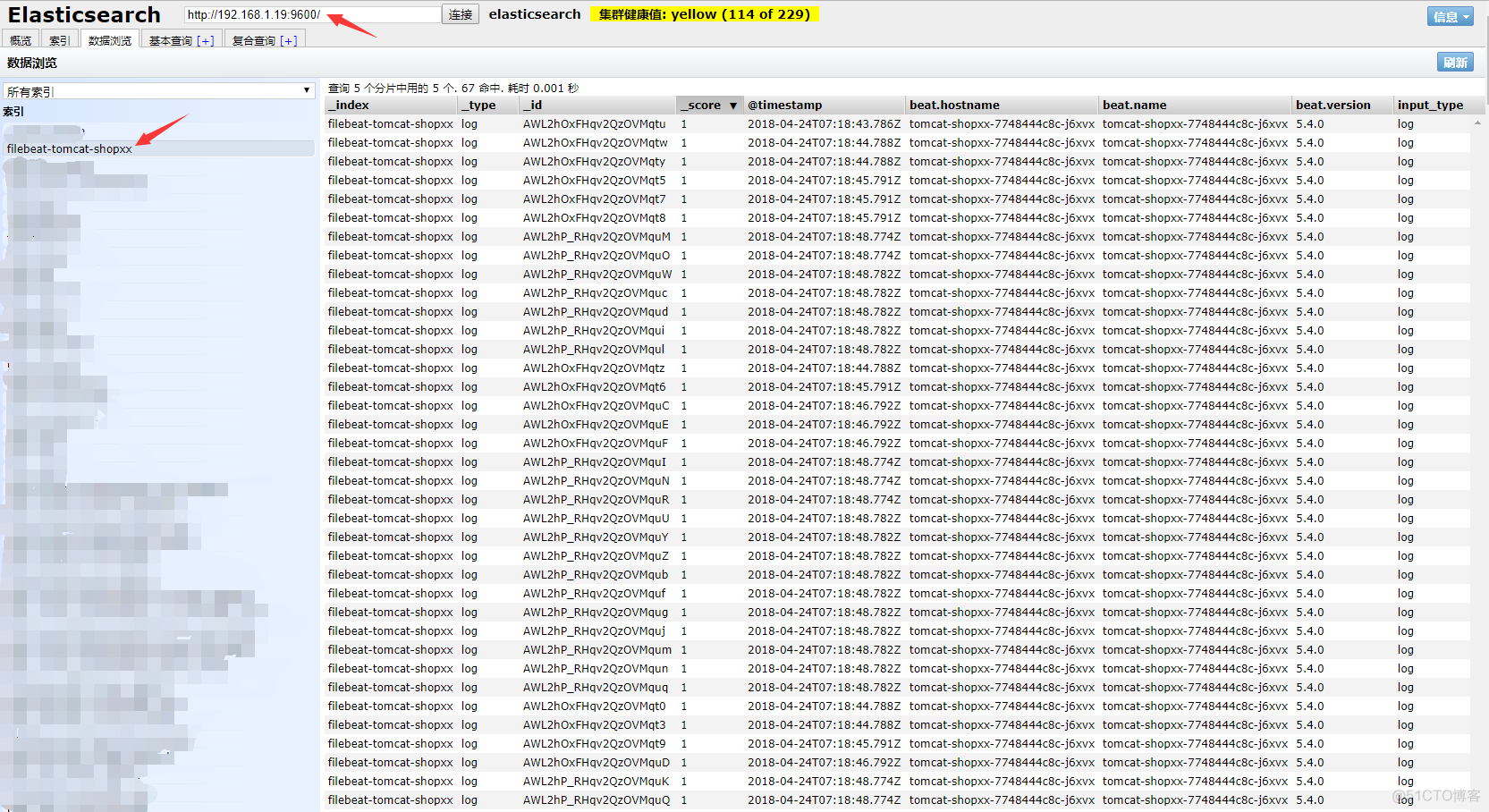Image resolution: width=1489 pixels, height=812 pixels.
Task: Open row with id AWL2hOxFHqv2QzOVMquC
Action: point(898,406)
